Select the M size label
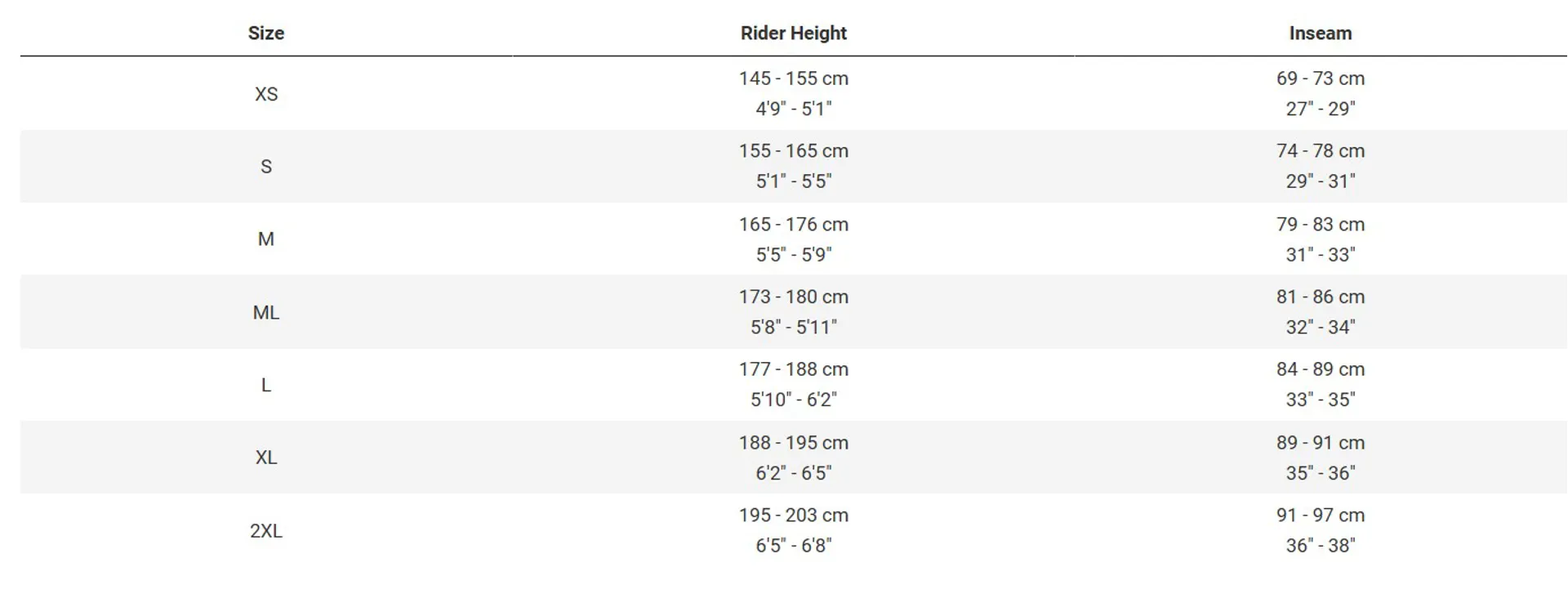Image resolution: width=1568 pixels, height=594 pixels. click(x=266, y=239)
